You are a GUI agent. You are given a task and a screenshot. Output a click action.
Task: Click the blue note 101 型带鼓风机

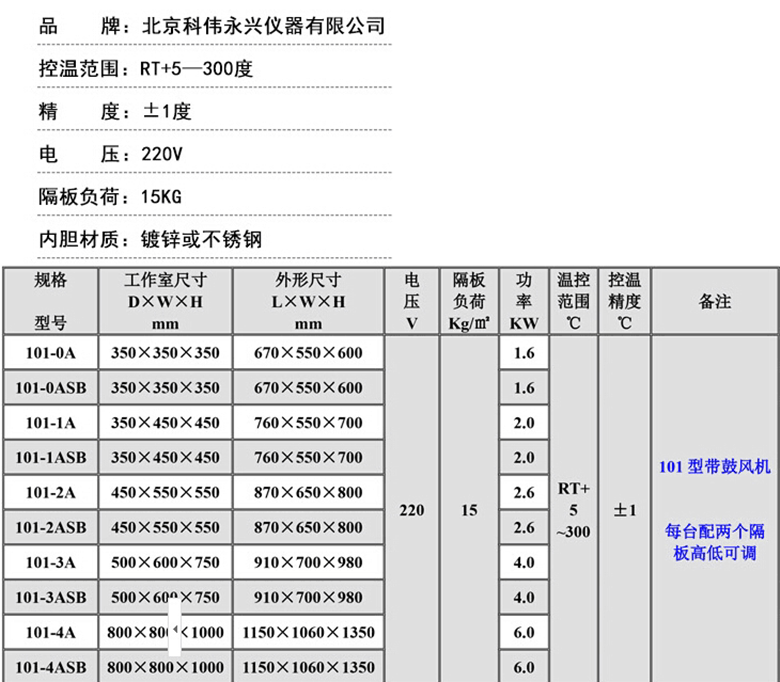[x=715, y=467]
